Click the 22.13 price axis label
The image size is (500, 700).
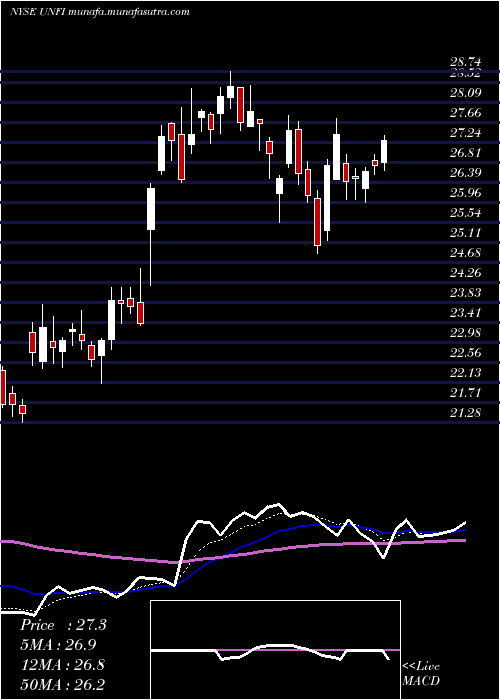[x=465, y=373]
